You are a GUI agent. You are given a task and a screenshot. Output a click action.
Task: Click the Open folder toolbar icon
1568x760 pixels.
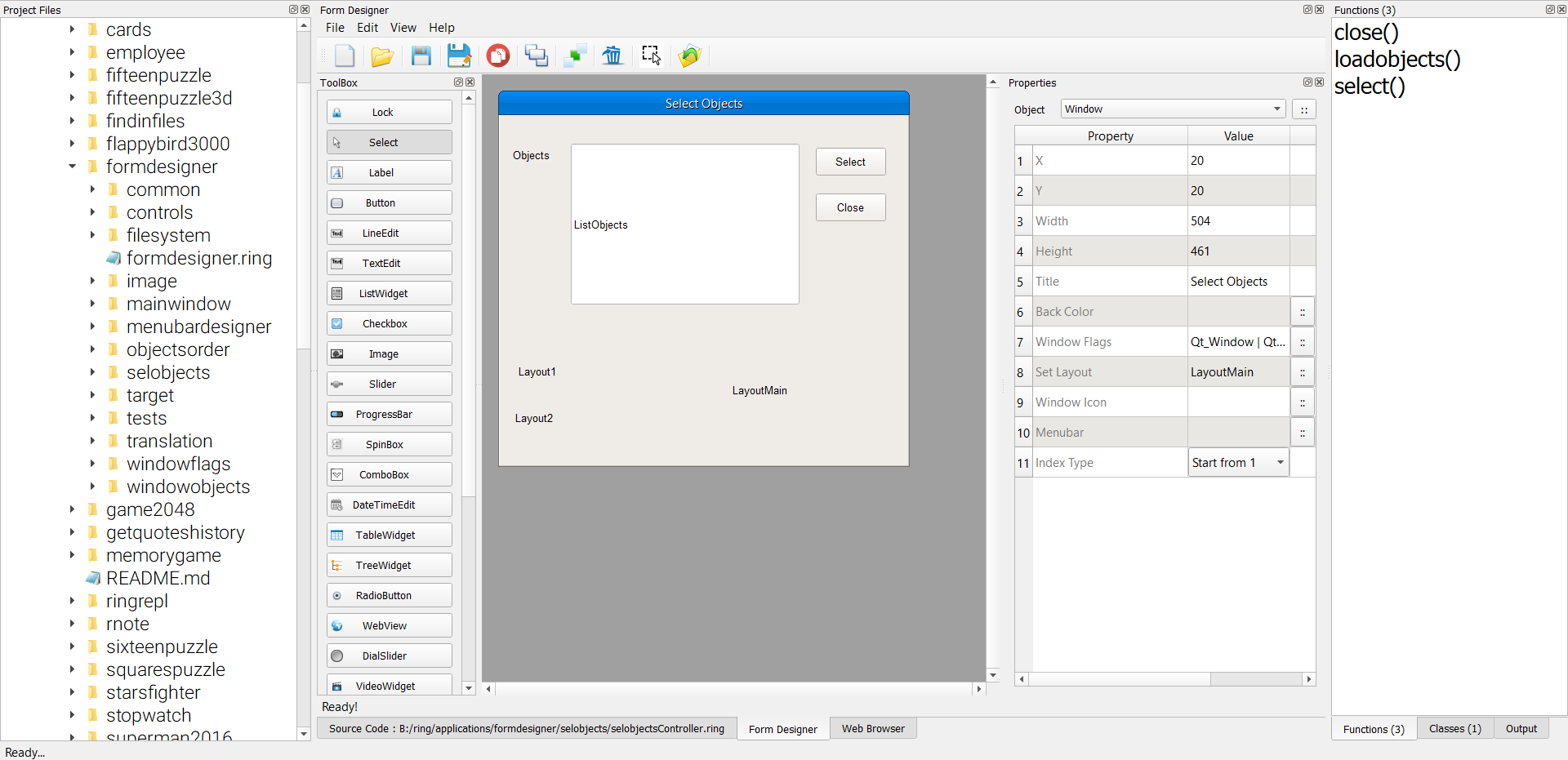pyautogui.click(x=382, y=56)
